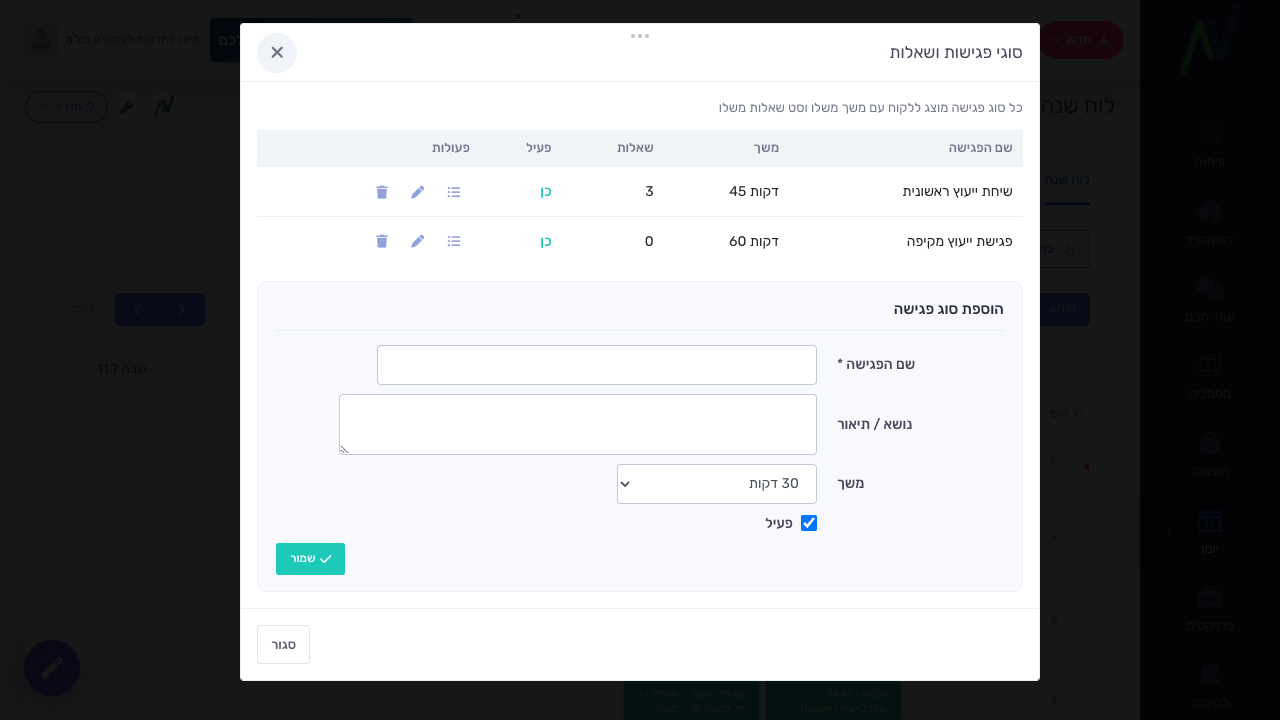1280x720 pixels.
Task: Open questions list for שיחת ייעוץ ראשונית
Action: 454,192
